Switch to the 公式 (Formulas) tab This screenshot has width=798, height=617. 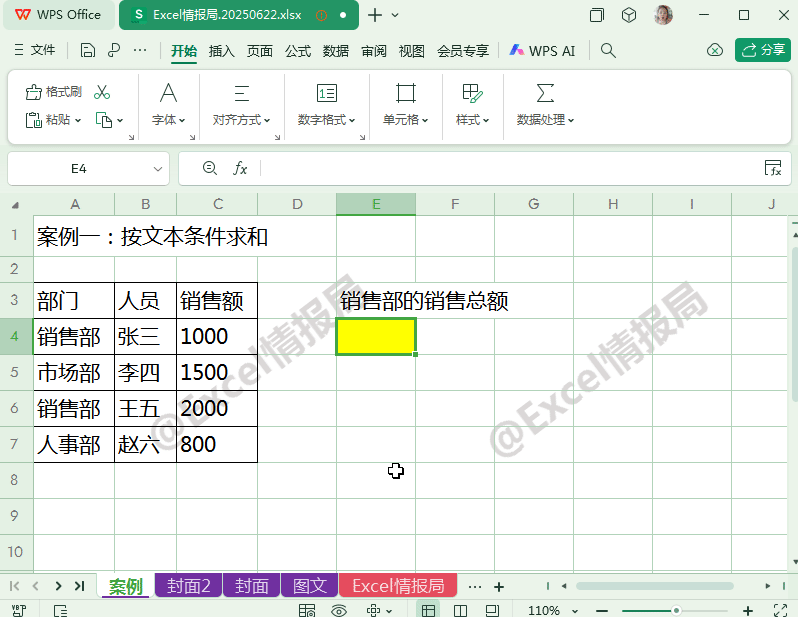point(298,51)
